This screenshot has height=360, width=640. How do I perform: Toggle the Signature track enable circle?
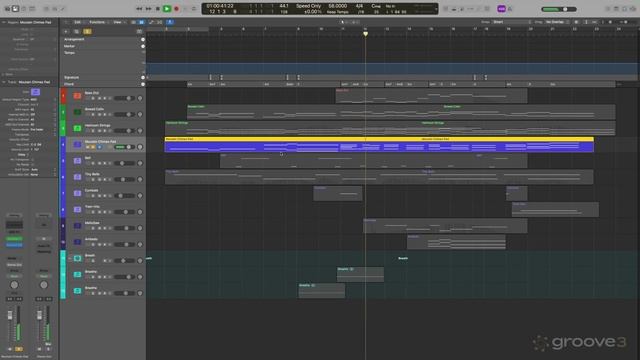[143, 77]
